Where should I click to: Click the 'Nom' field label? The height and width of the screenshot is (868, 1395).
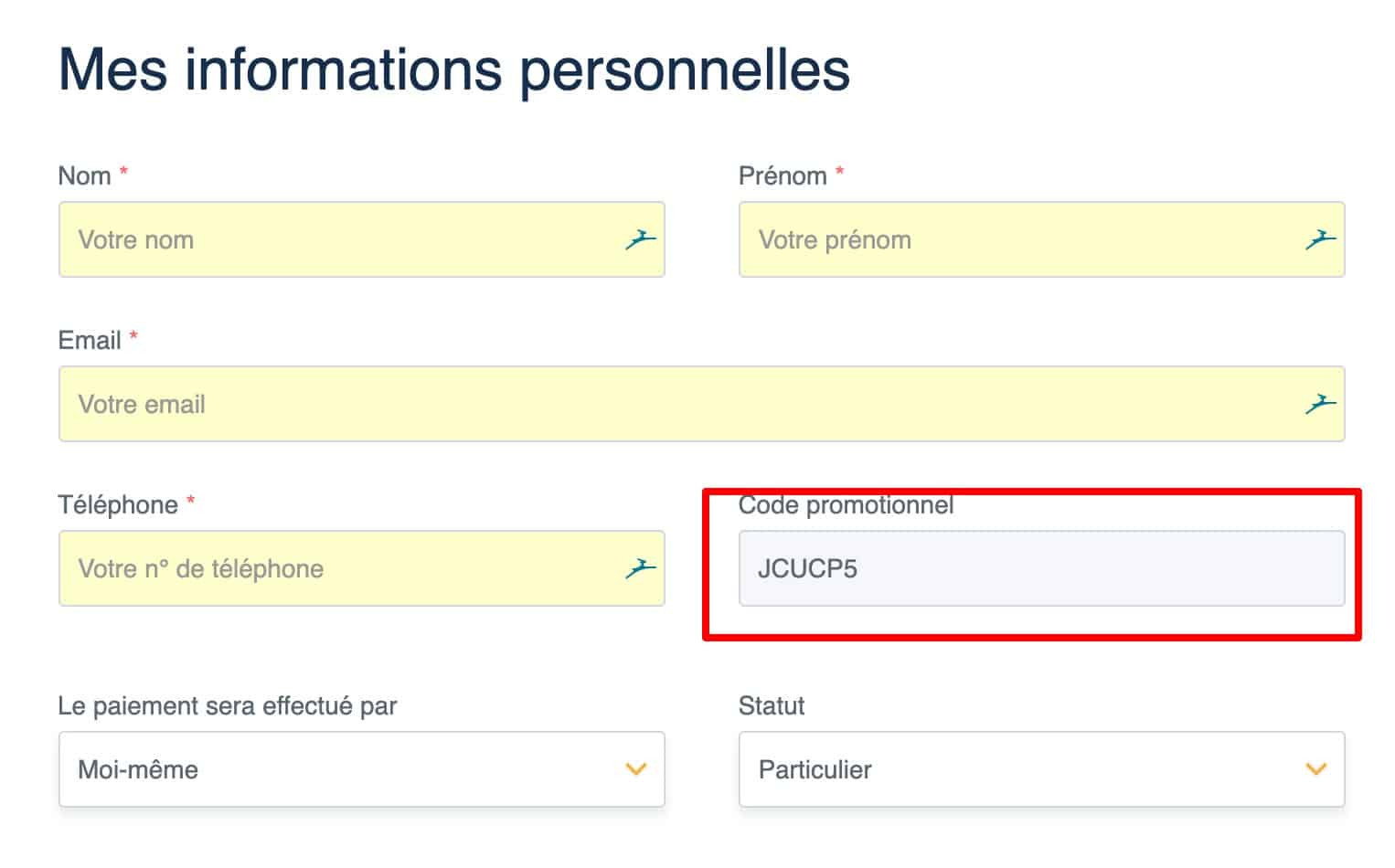coord(84,175)
